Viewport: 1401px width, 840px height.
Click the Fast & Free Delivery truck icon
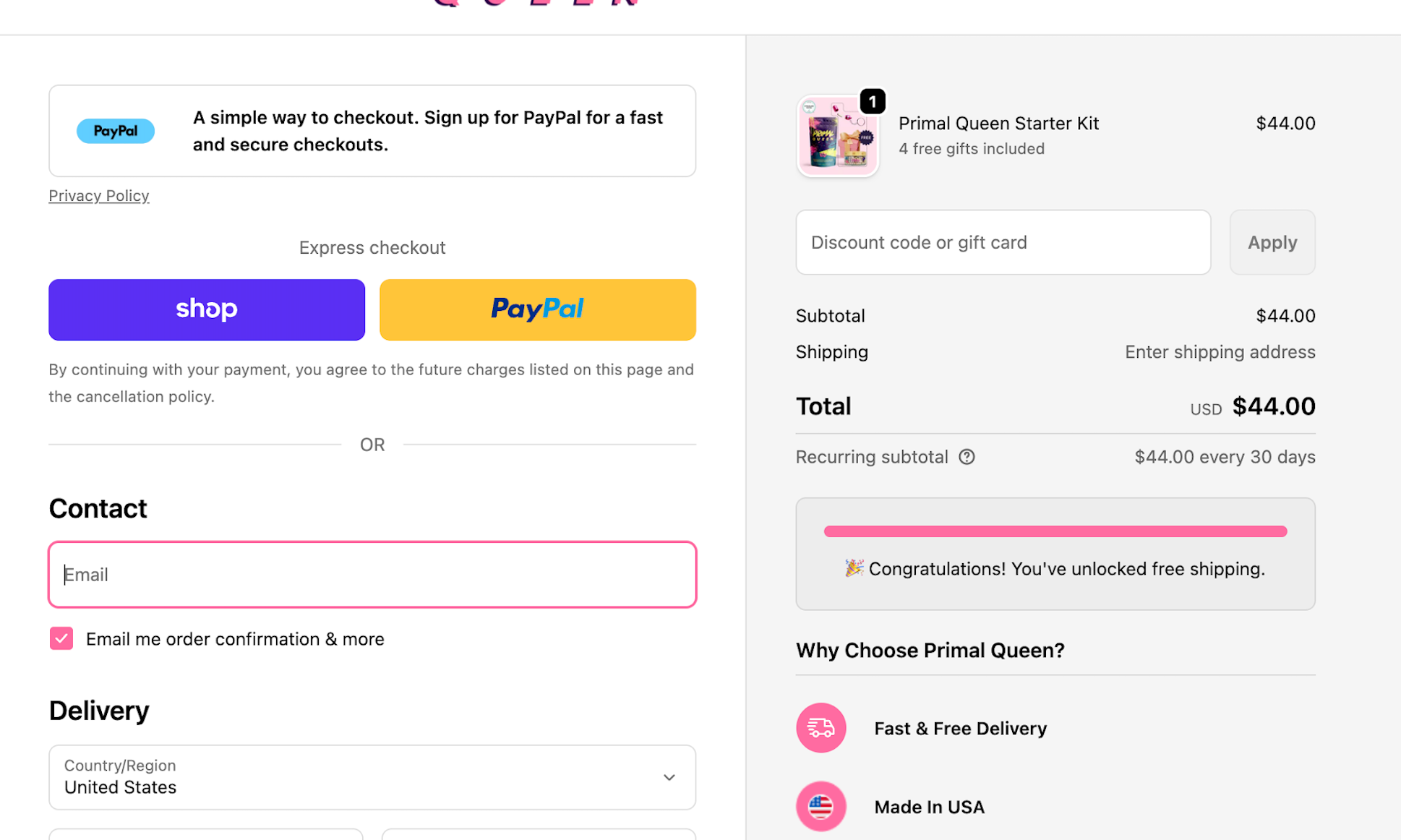point(821,727)
